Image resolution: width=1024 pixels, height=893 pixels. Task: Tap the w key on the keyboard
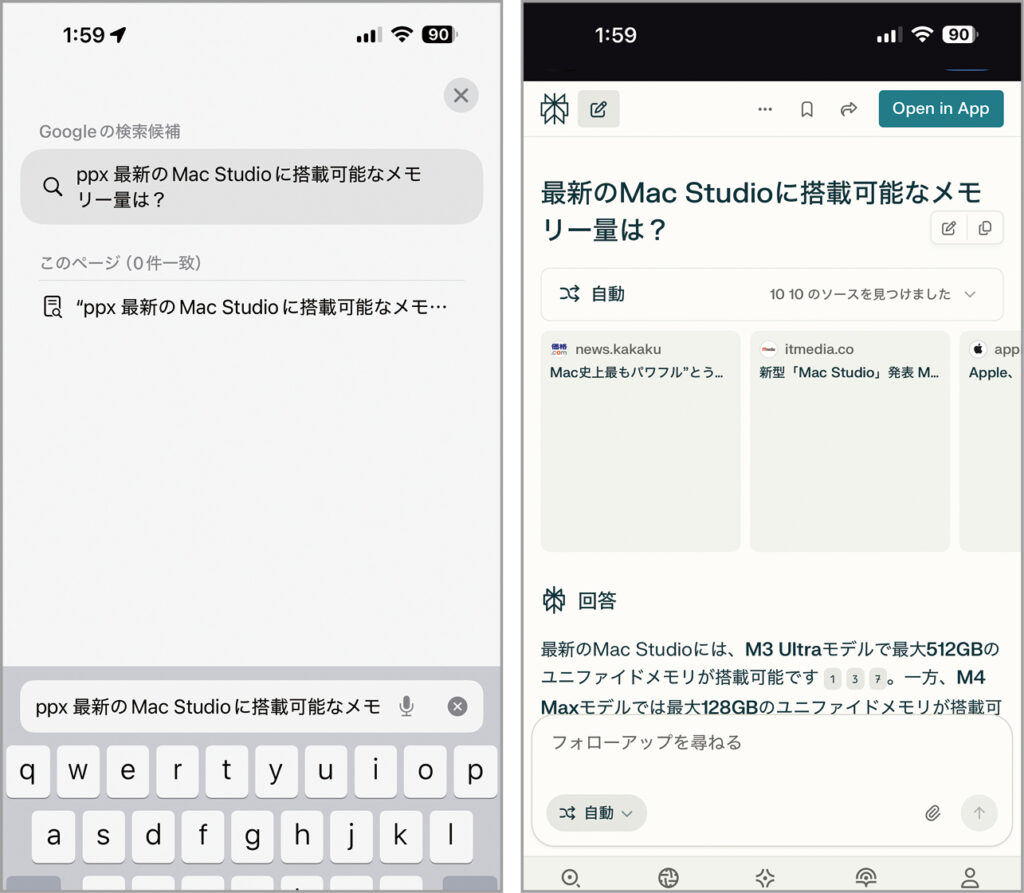pyautogui.click(x=78, y=771)
